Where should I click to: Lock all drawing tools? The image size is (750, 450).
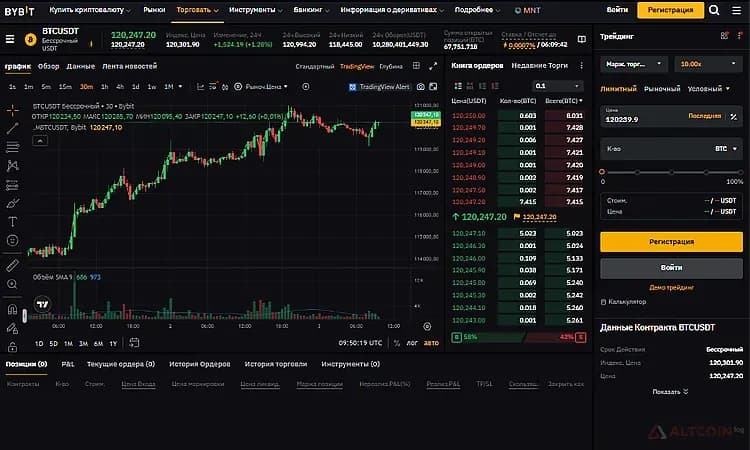coord(12,346)
